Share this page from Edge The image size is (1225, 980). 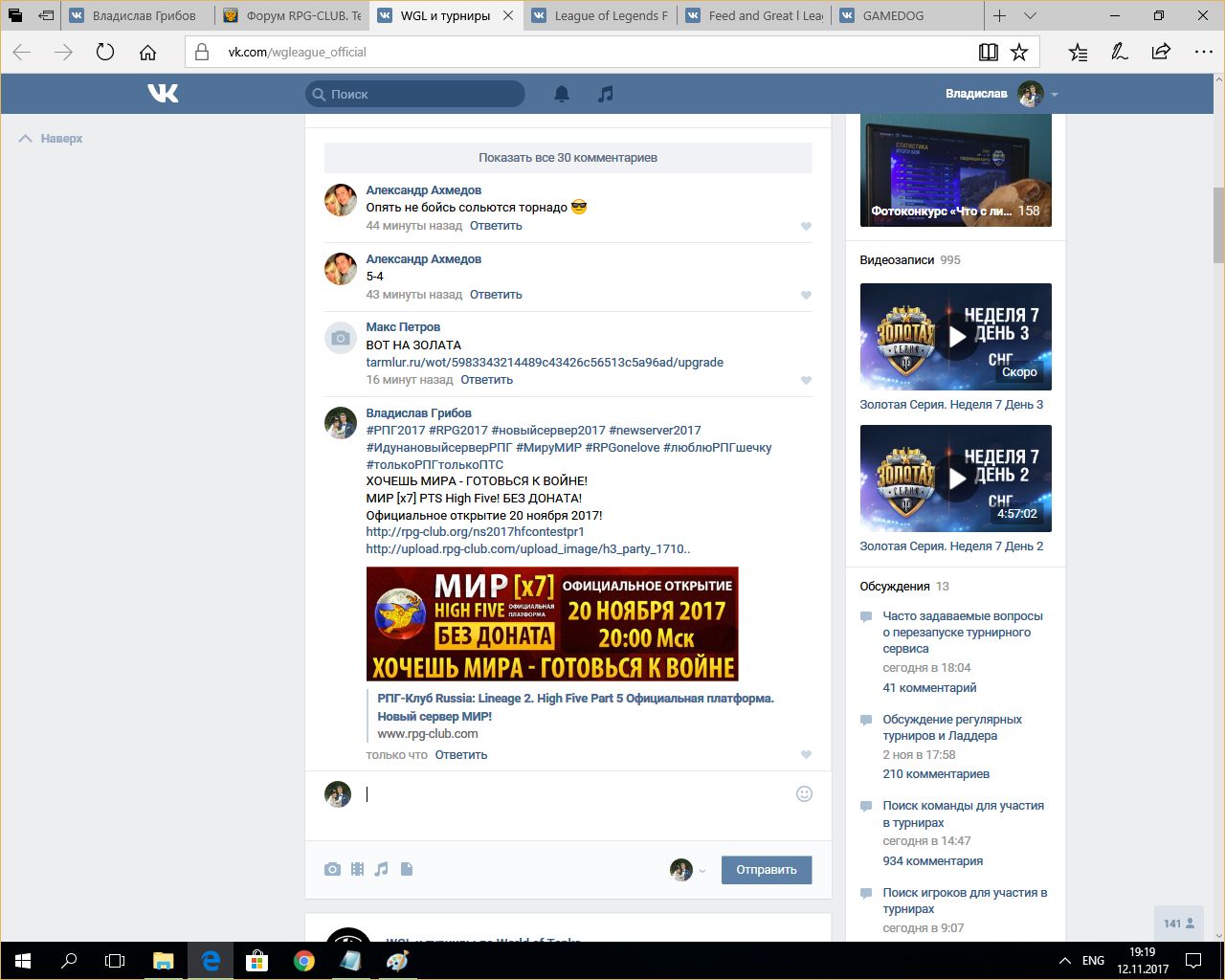(1161, 53)
